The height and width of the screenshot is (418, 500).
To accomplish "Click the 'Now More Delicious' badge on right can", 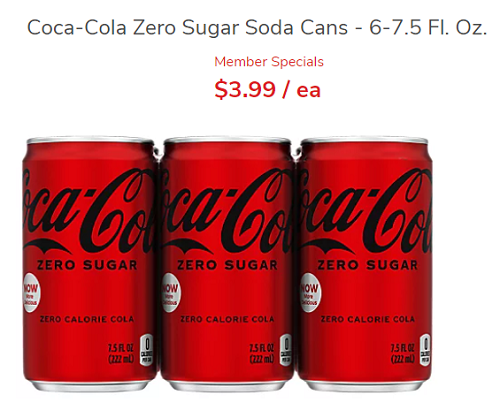I will [309, 293].
